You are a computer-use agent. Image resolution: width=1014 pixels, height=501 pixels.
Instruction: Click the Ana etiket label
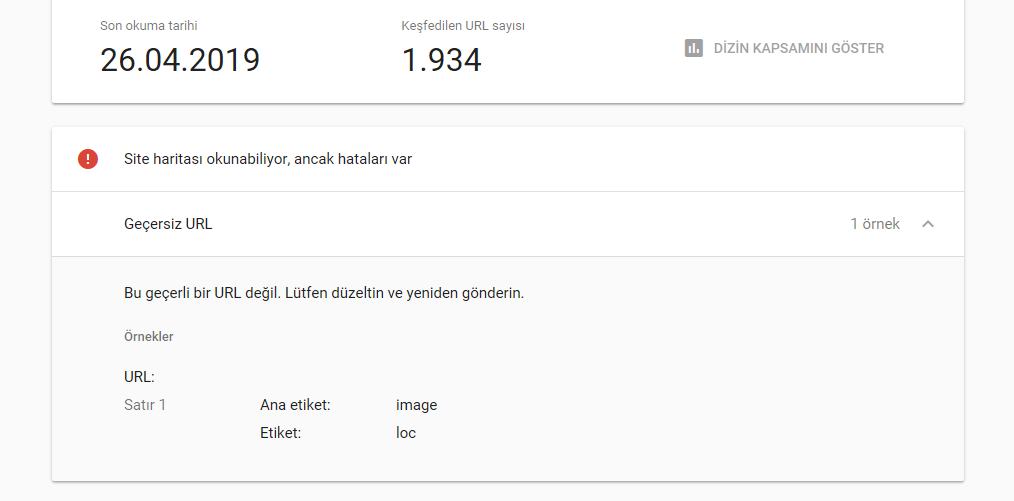296,405
